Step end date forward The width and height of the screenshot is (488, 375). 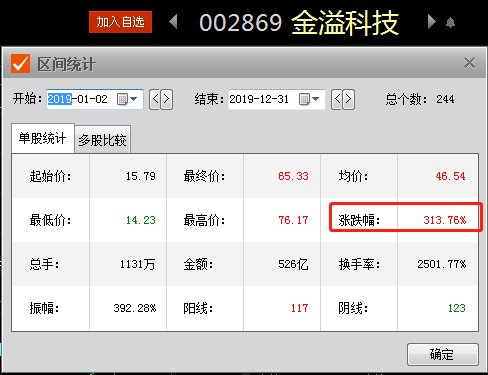(349, 99)
